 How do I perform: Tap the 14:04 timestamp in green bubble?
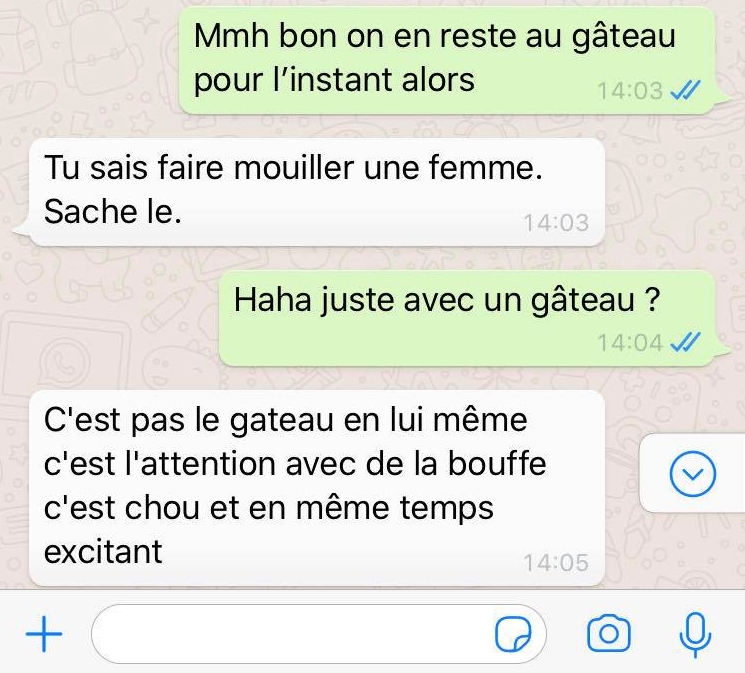tap(630, 343)
